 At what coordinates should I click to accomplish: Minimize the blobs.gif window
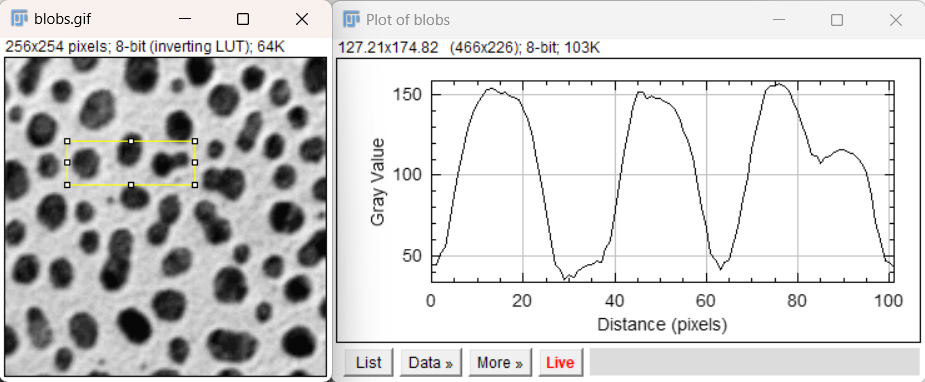pos(185,19)
